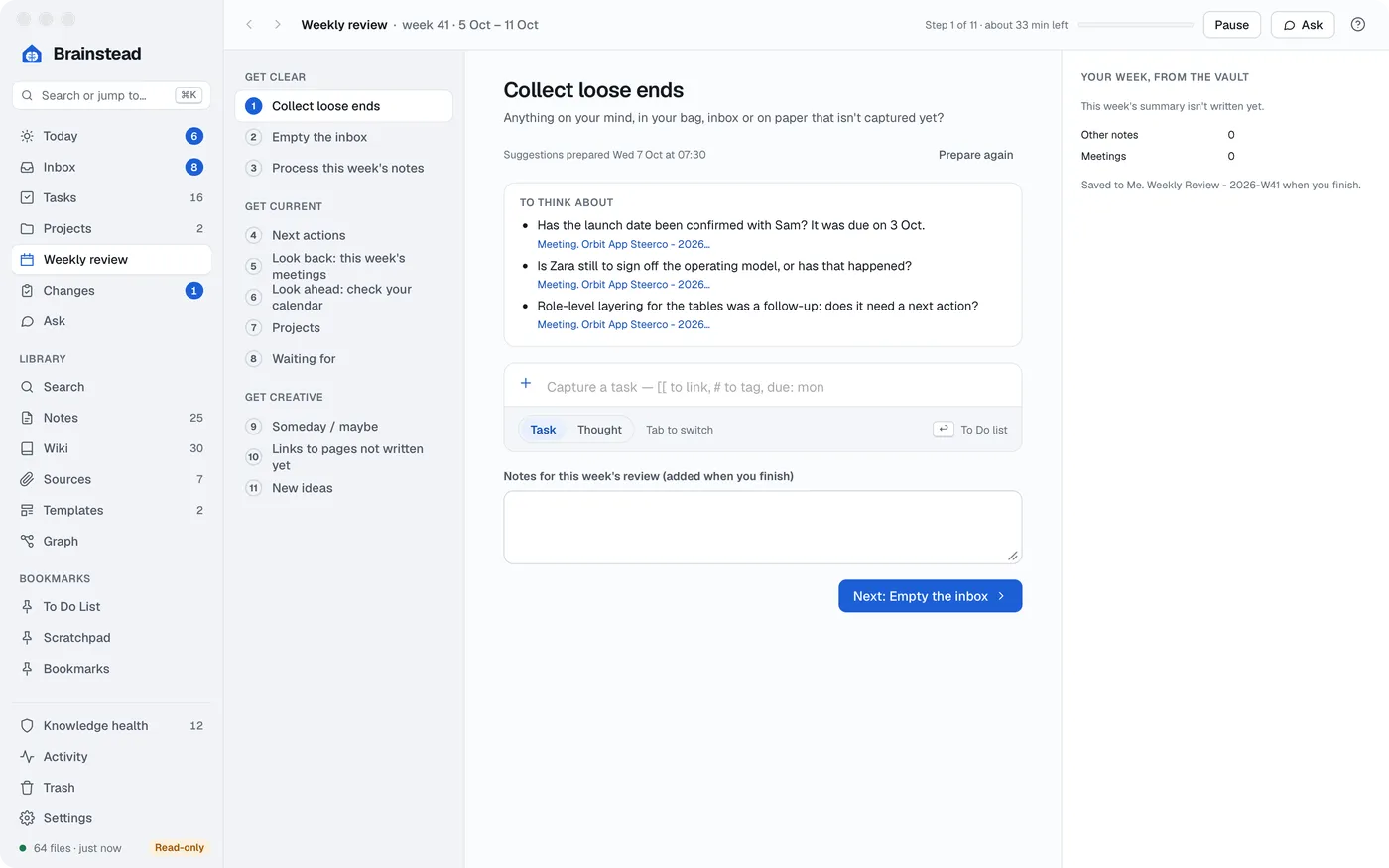Click Next: Empty the inbox button
This screenshot has width=1389, height=868.
pyautogui.click(x=930, y=596)
